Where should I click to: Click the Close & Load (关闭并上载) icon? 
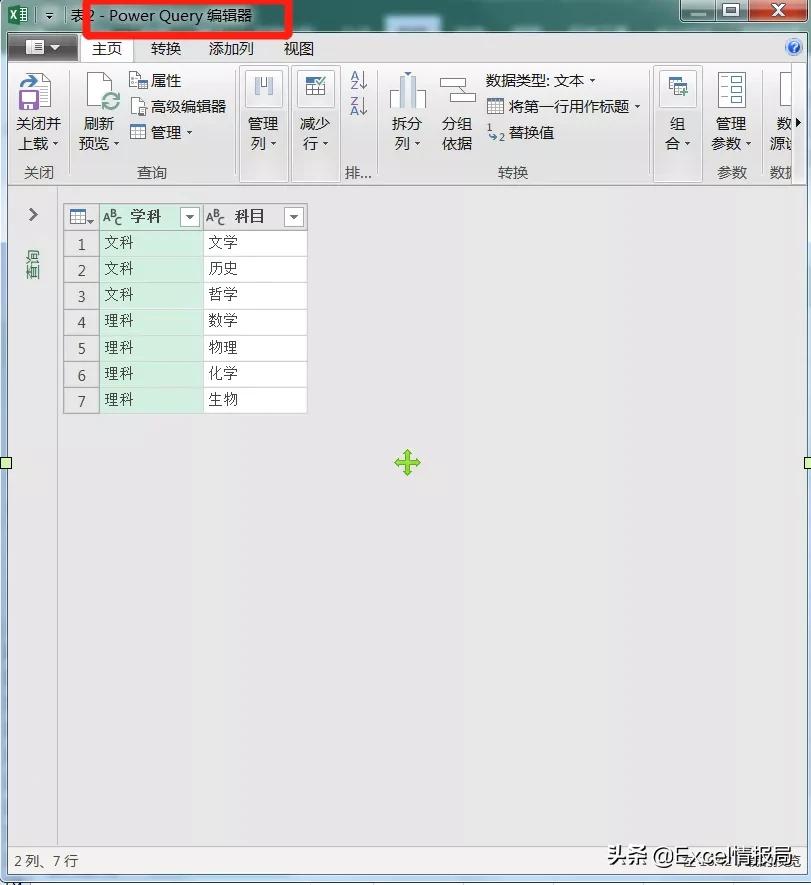(x=35, y=92)
